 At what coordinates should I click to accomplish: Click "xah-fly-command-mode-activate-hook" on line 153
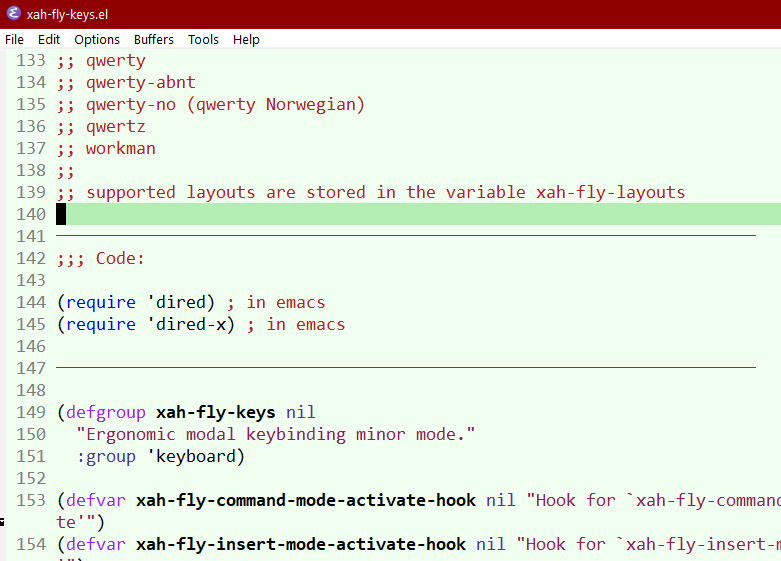click(306, 500)
